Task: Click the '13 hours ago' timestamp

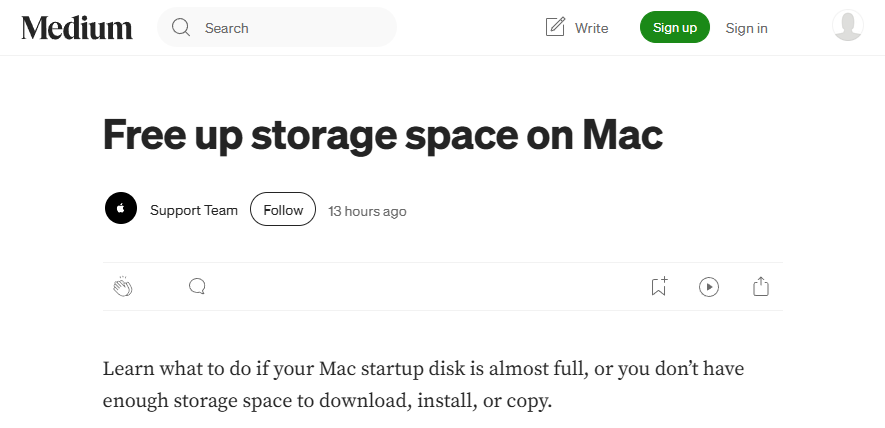Action: (367, 211)
